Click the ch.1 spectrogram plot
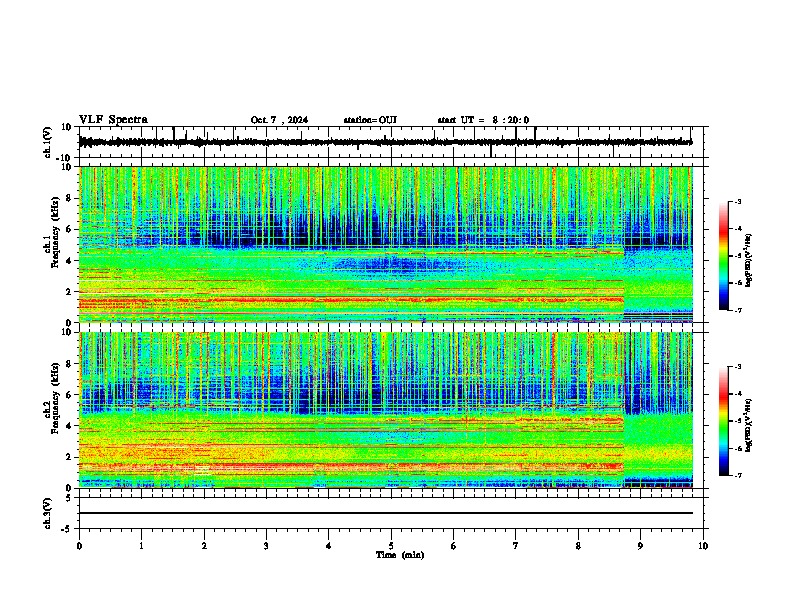Viewport: 792px width, 612px height. pyautogui.click(x=385, y=244)
